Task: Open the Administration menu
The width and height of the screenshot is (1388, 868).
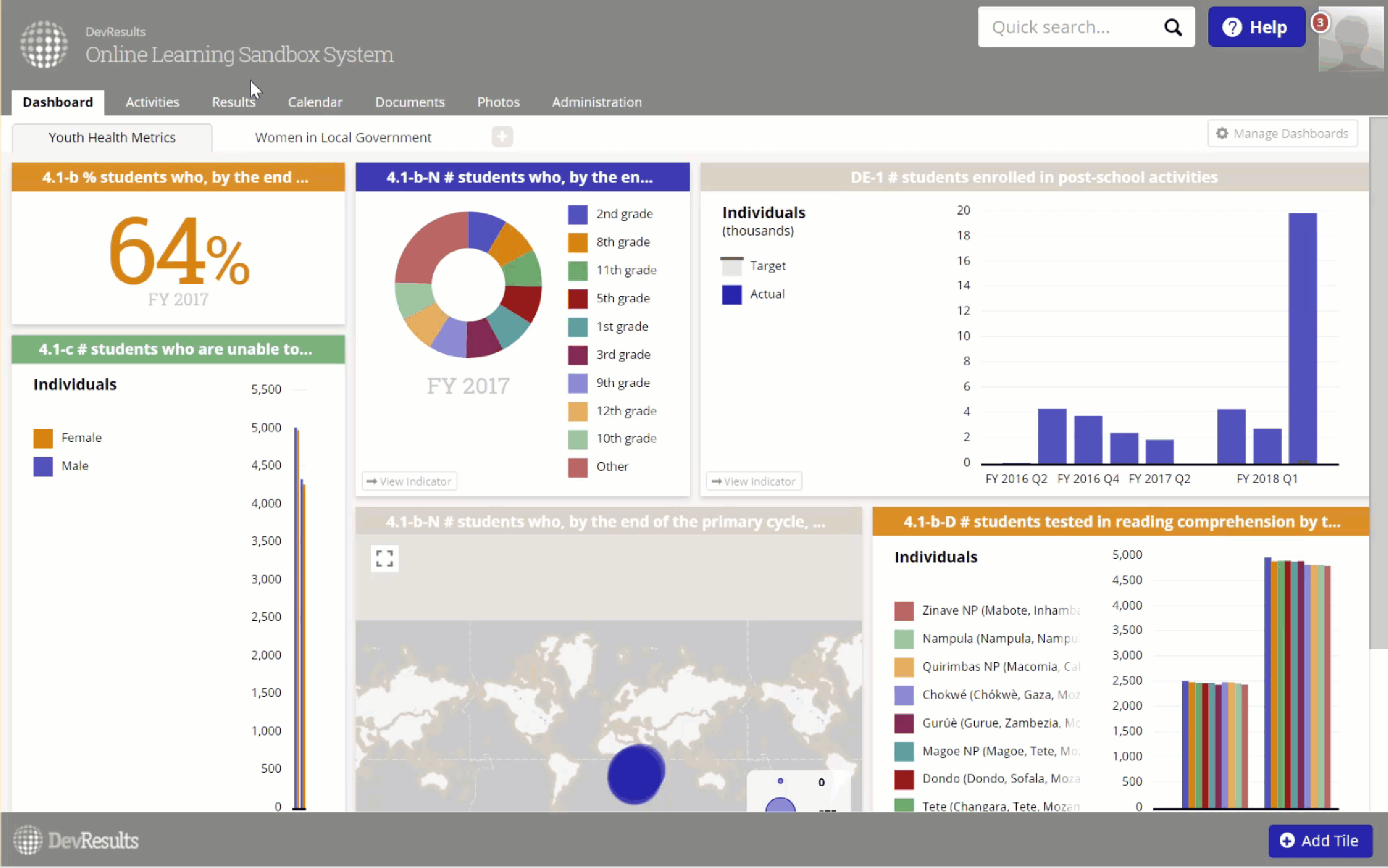Action: point(596,102)
